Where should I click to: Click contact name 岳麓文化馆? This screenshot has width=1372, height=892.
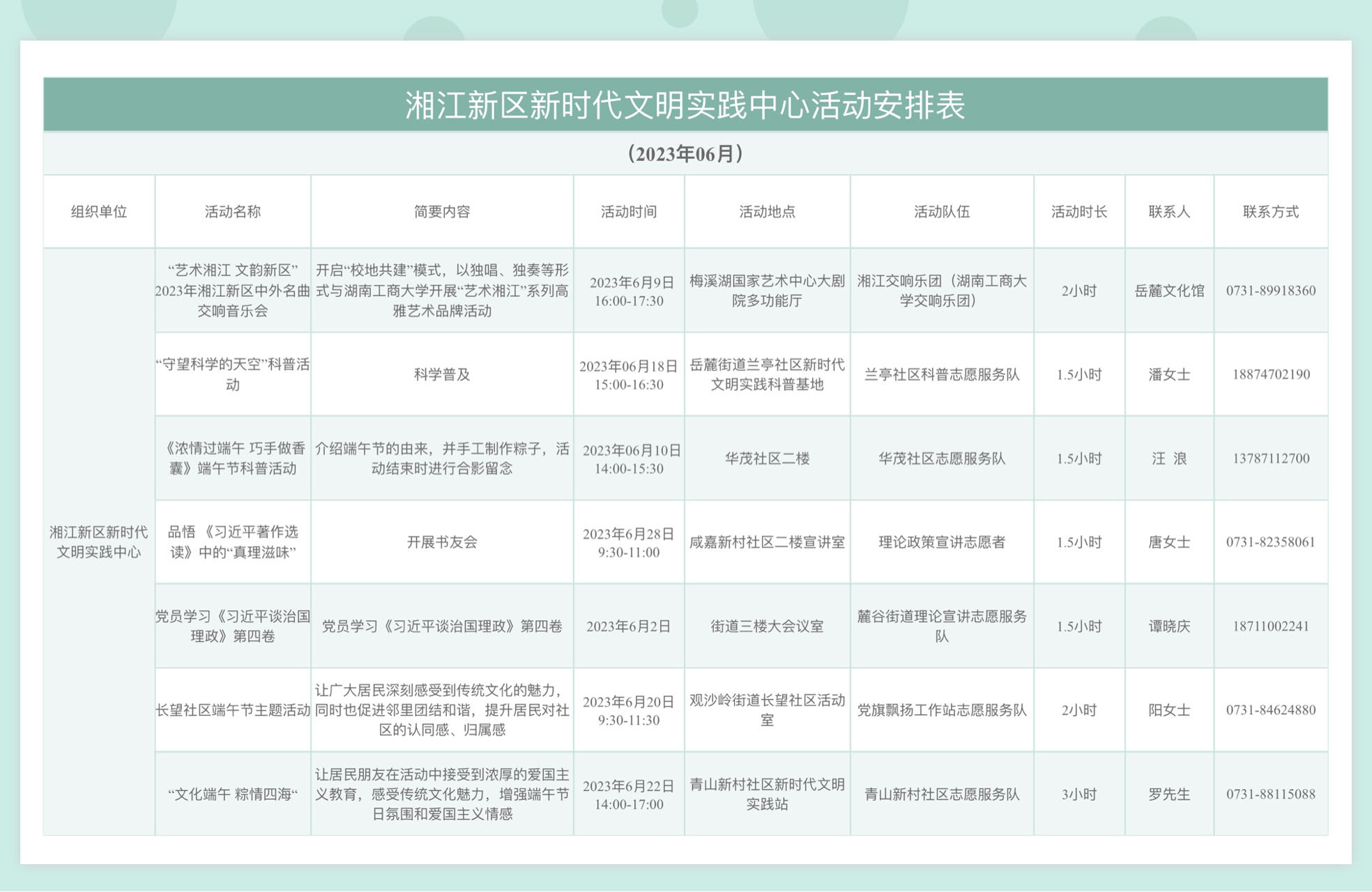[1169, 291]
